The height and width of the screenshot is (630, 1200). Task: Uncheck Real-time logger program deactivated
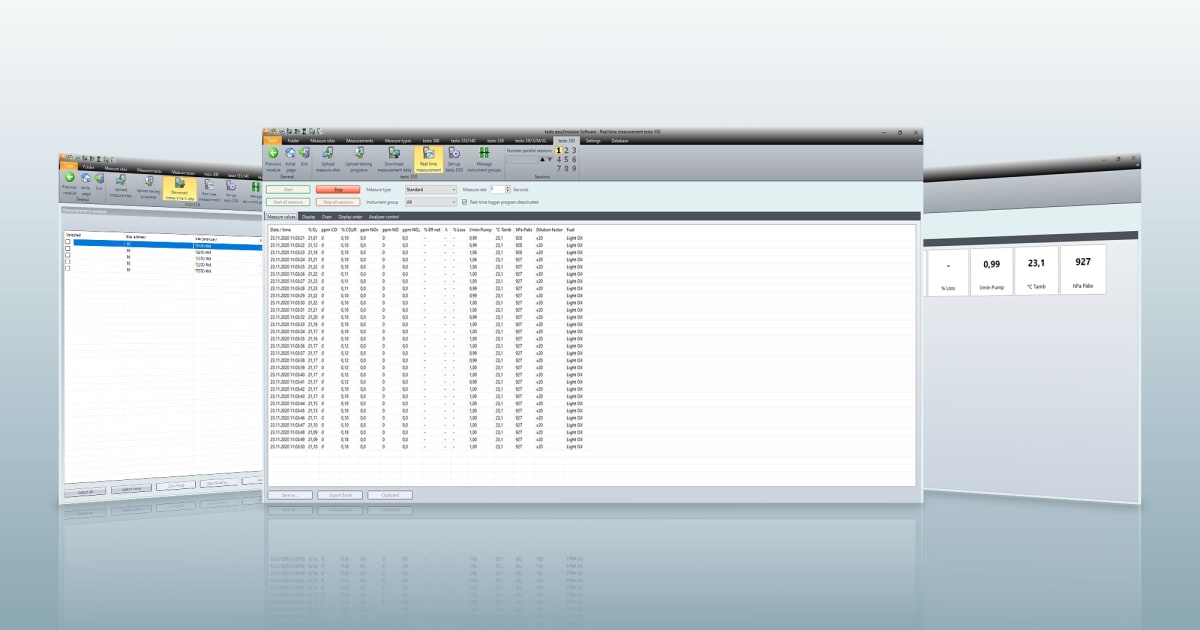tap(464, 201)
